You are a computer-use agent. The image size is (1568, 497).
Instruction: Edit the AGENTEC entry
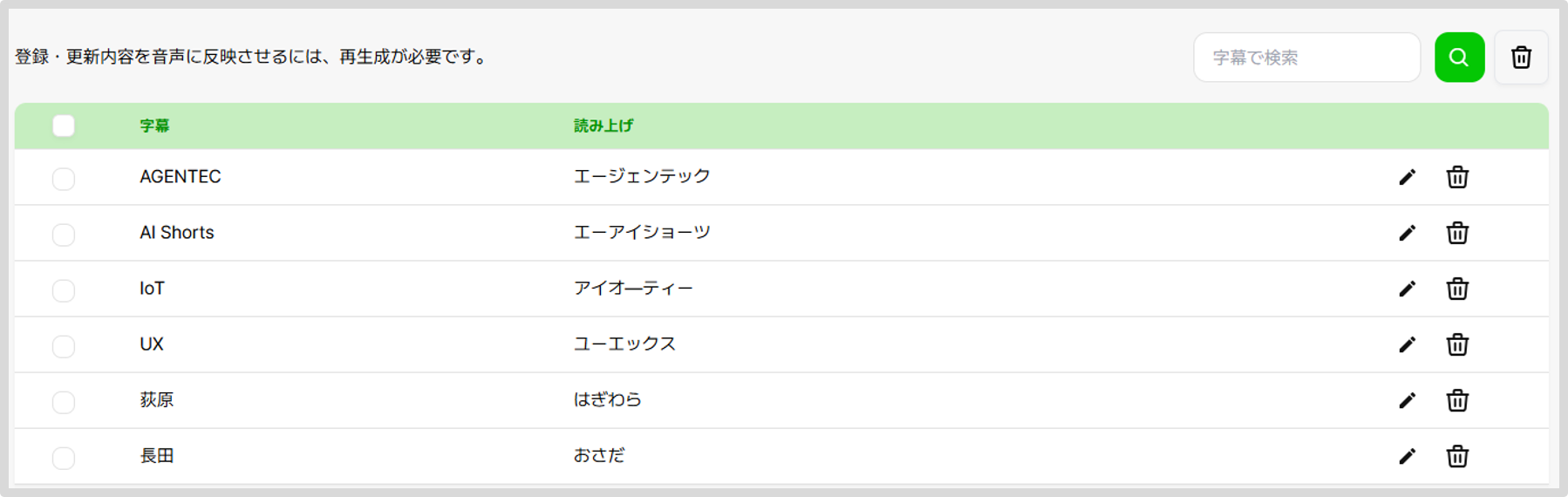(1407, 177)
